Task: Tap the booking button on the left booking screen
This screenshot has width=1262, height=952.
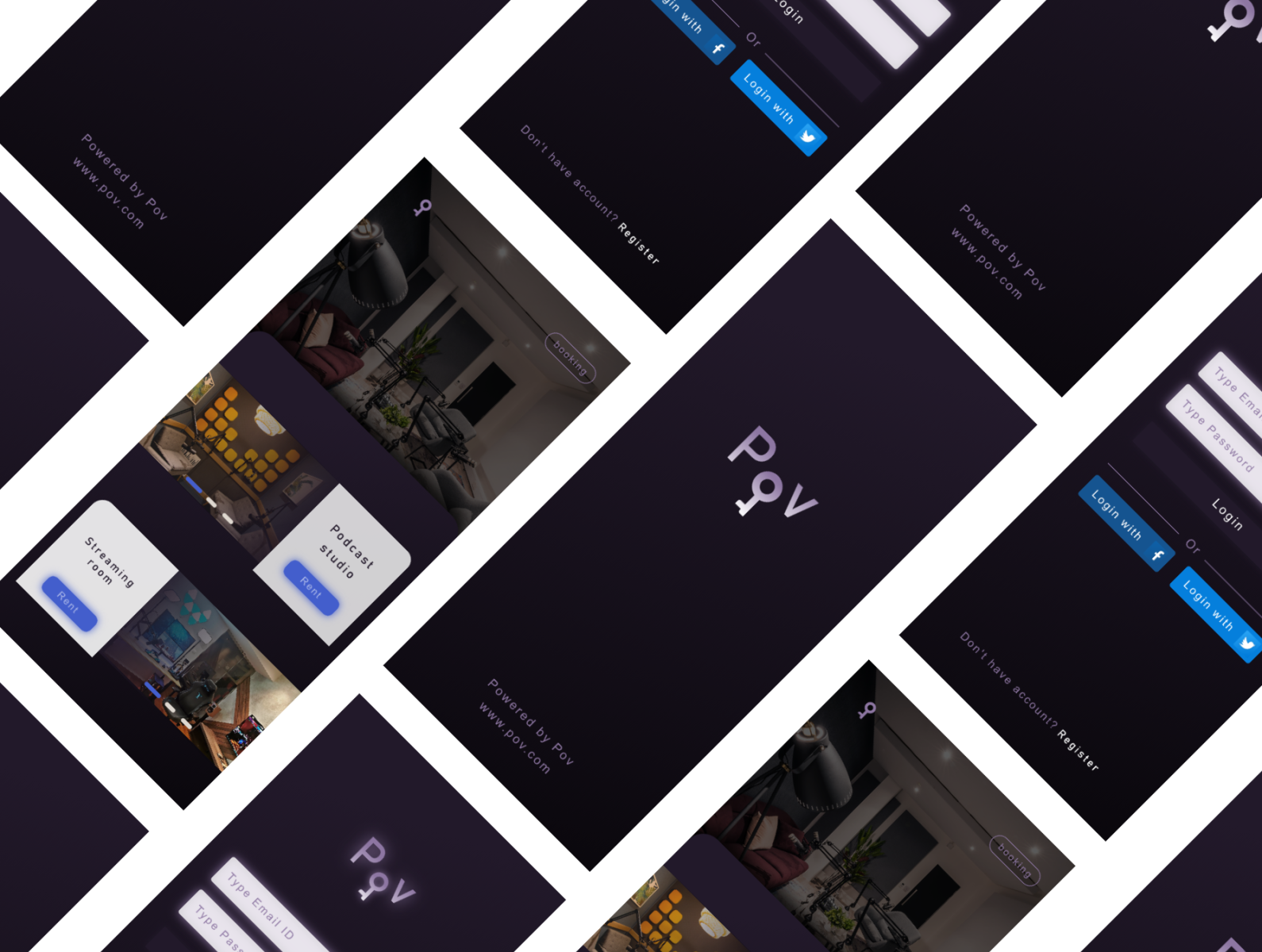Action: [x=570, y=358]
